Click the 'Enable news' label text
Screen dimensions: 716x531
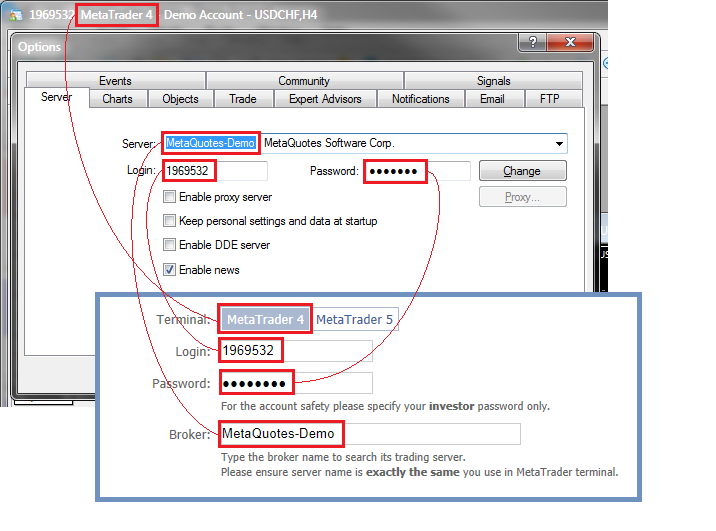coord(209,270)
